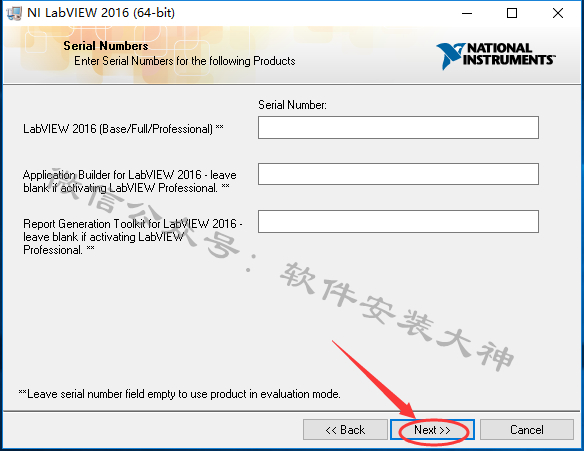Click the NATIONAL INSTRUMENTS wordmark text
The height and width of the screenshot is (451, 584).
pyautogui.click(x=509, y=54)
